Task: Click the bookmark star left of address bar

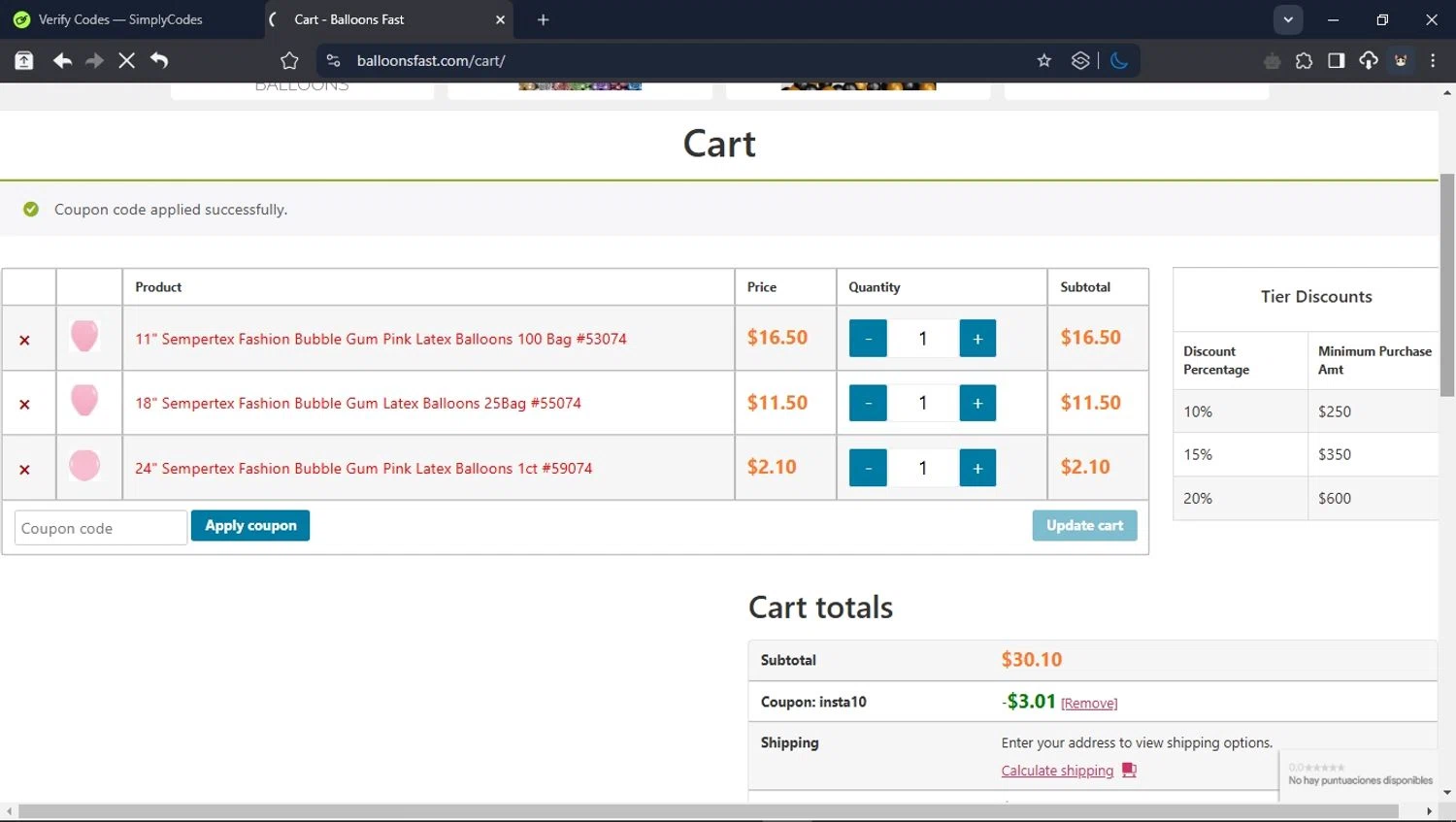Action: [x=289, y=60]
